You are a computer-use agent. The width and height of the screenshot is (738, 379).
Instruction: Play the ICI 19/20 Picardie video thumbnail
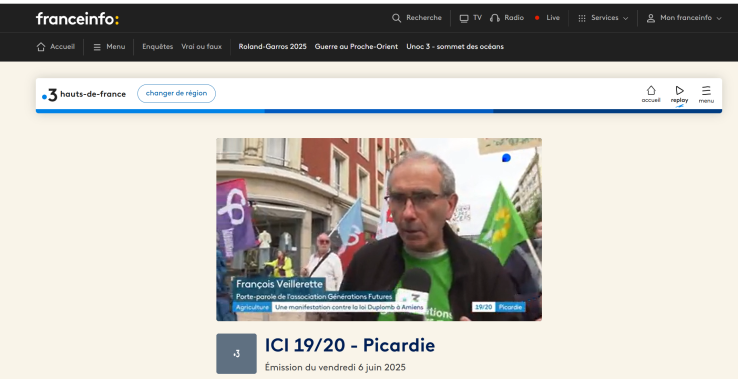(x=379, y=229)
